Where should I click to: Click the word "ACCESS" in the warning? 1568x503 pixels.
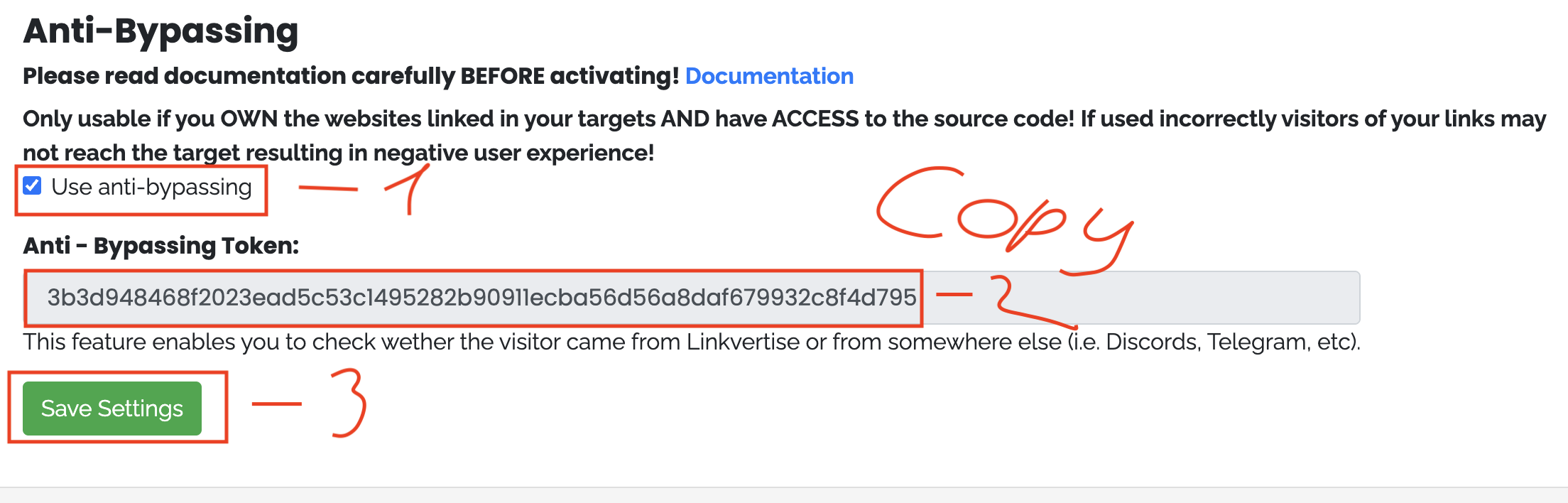tap(815, 119)
